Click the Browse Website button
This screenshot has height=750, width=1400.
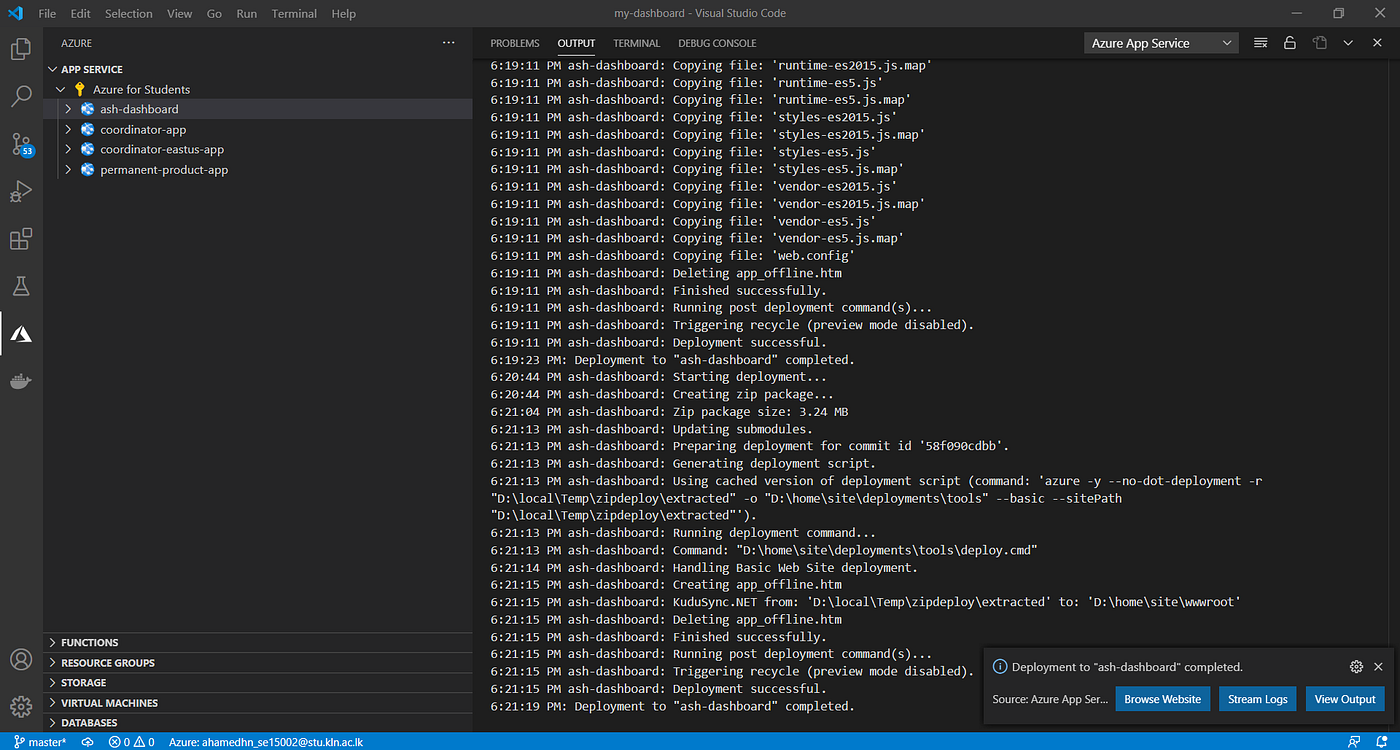point(1162,698)
